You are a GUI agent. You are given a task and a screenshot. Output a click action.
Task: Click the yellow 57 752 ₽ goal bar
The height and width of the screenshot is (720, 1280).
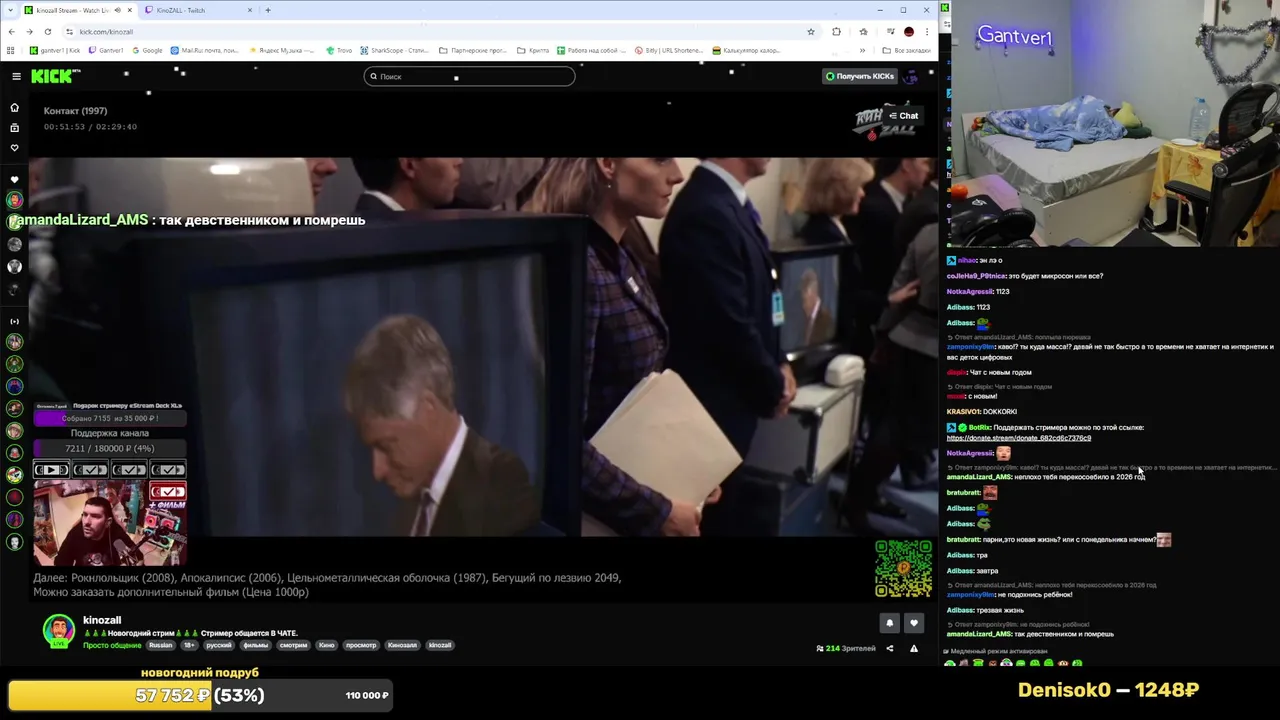tap(200, 695)
